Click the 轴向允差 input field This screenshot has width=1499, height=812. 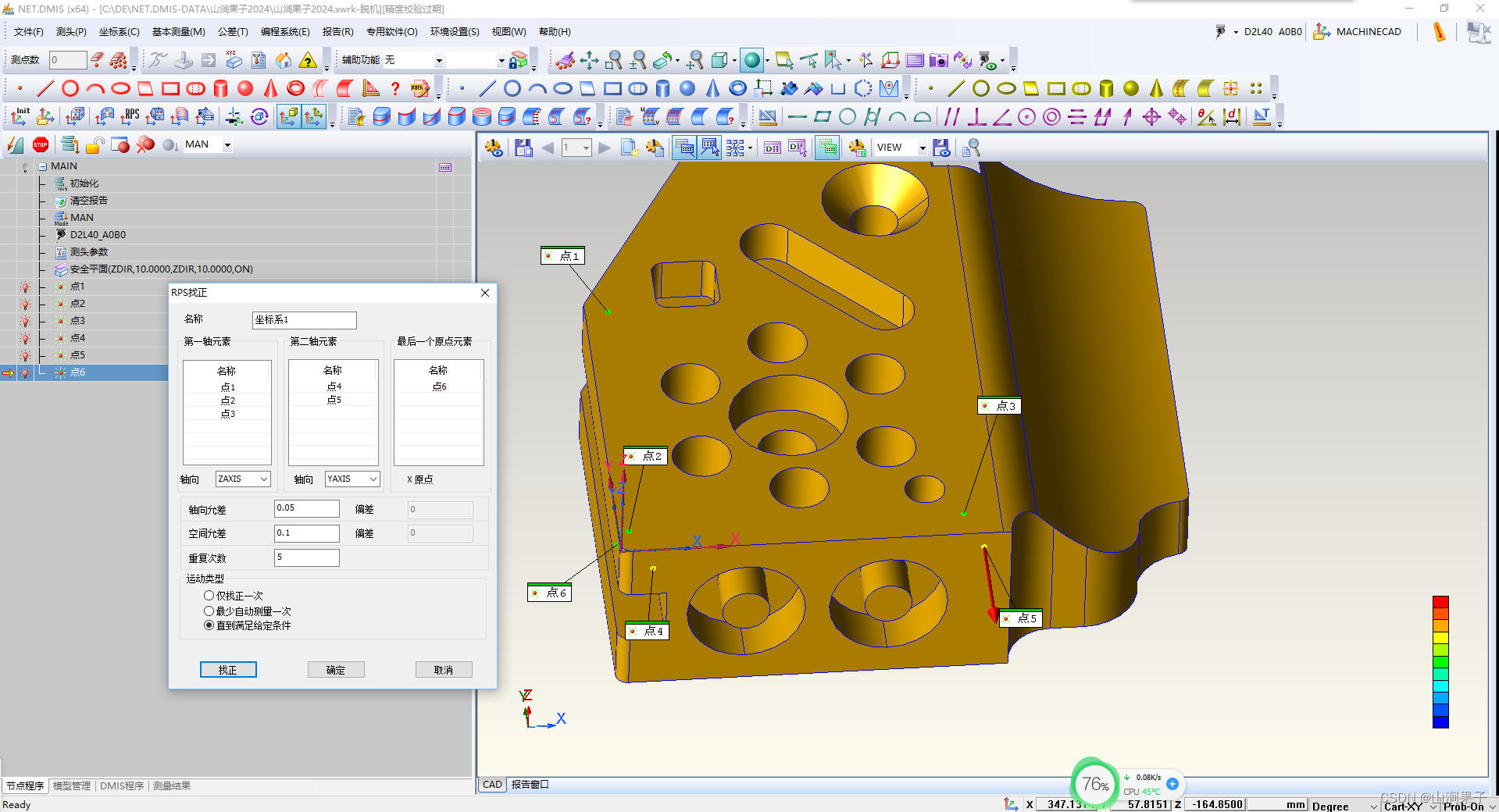pyautogui.click(x=307, y=508)
